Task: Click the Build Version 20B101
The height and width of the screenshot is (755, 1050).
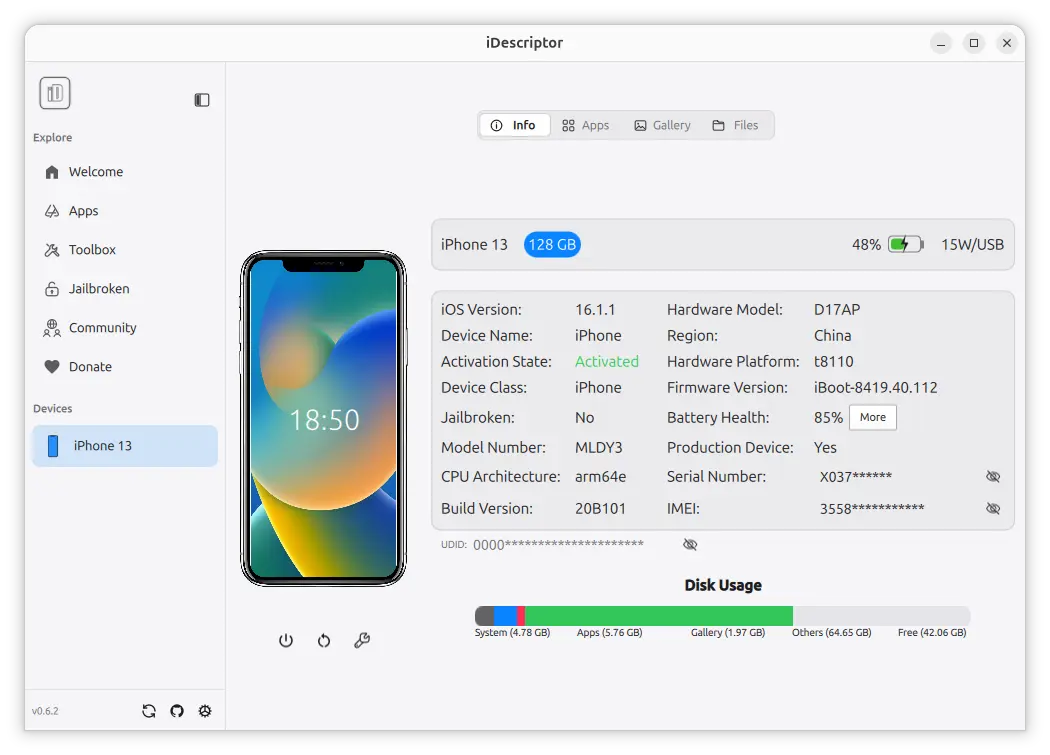Action: 600,508
